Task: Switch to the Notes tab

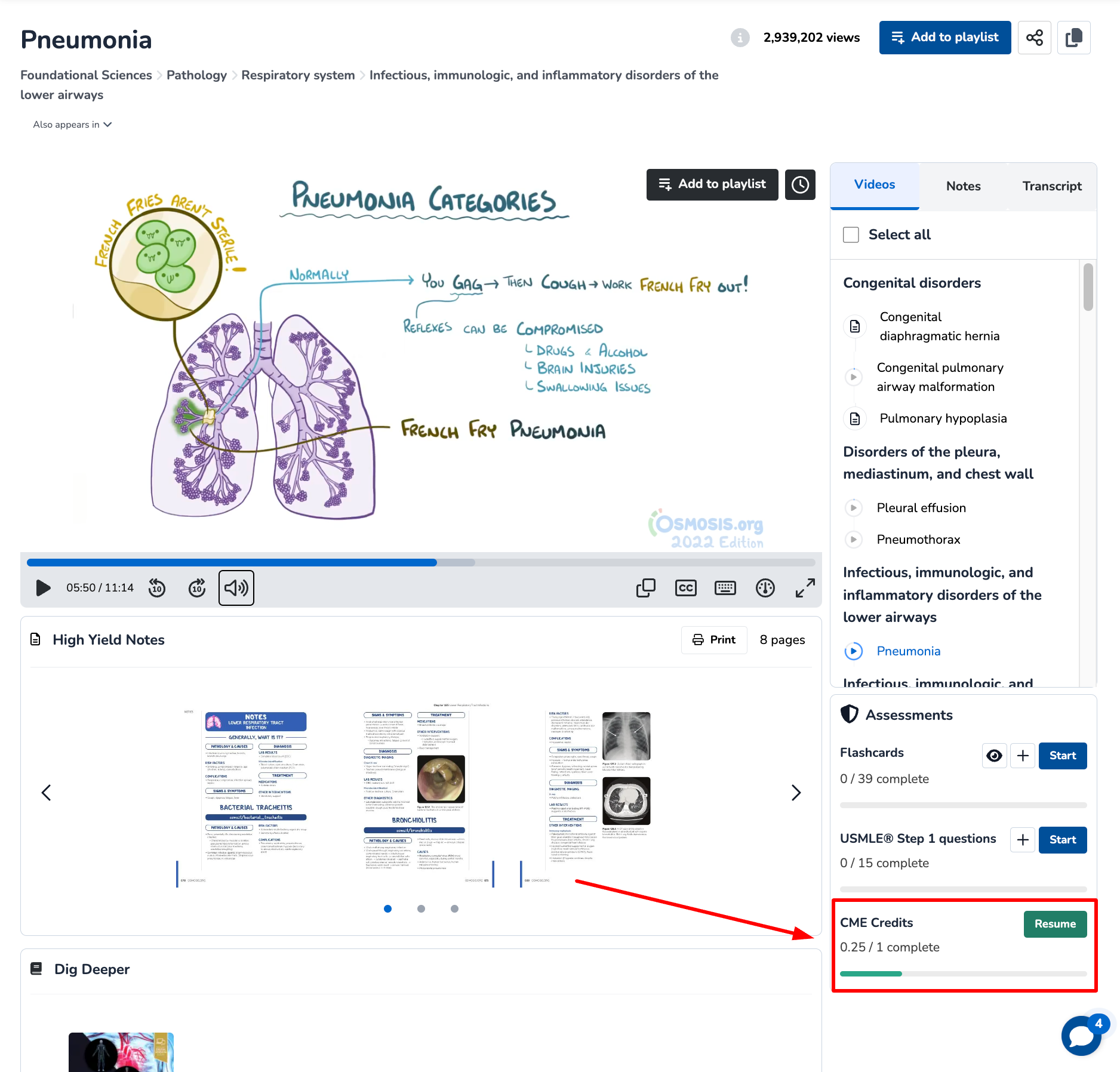Action: click(963, 186)
